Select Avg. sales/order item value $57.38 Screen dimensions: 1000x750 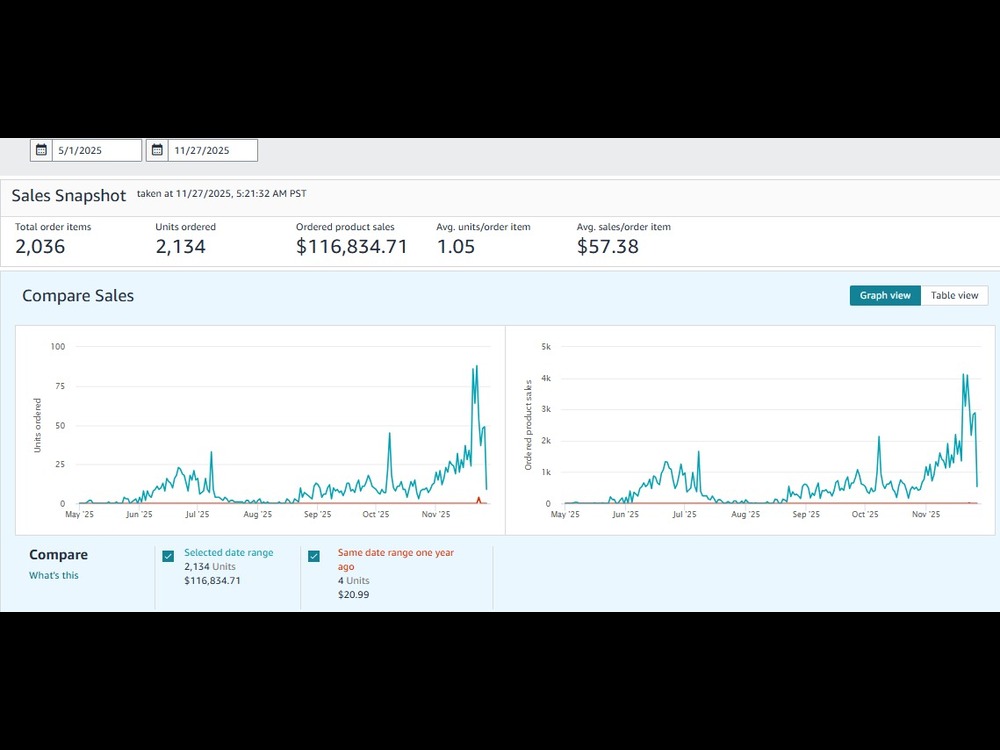pos(608,246)
